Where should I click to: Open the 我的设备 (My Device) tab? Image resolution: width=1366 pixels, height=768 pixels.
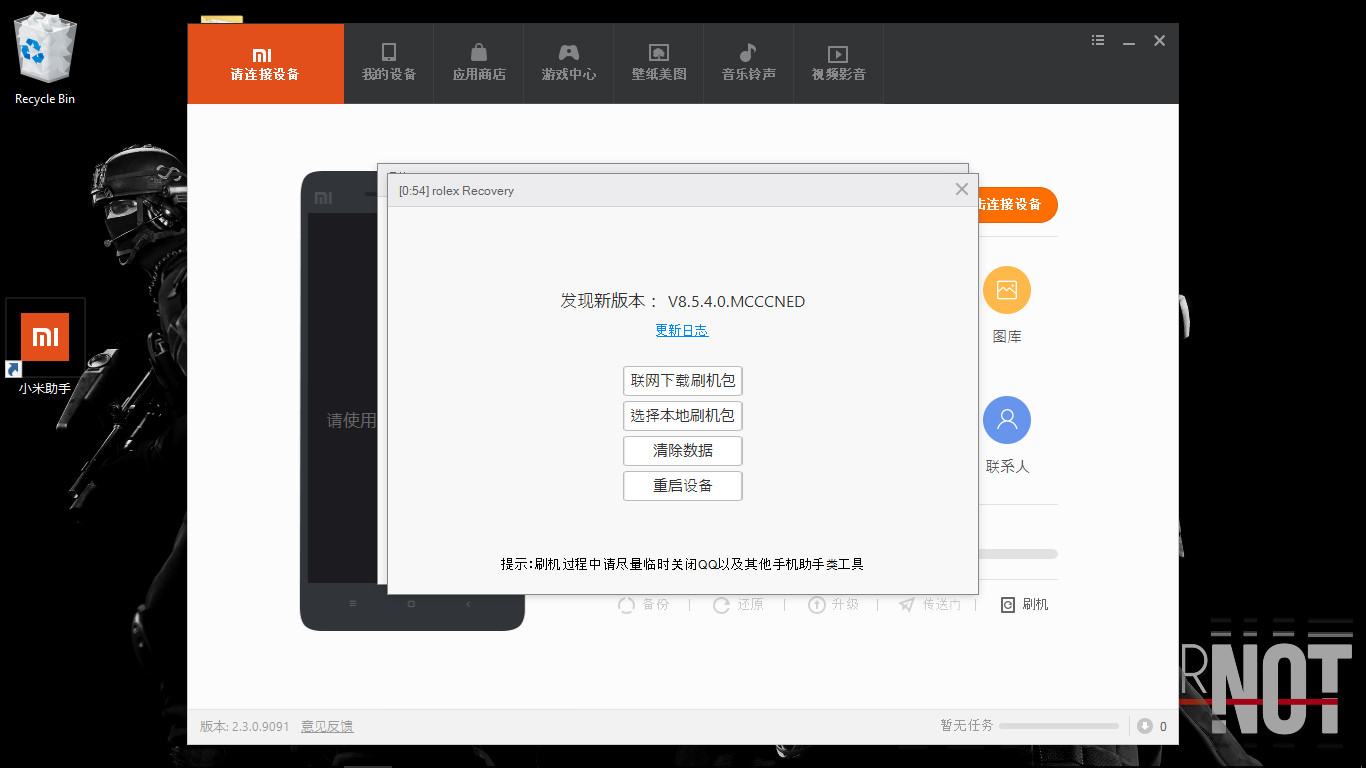(389, 63)
